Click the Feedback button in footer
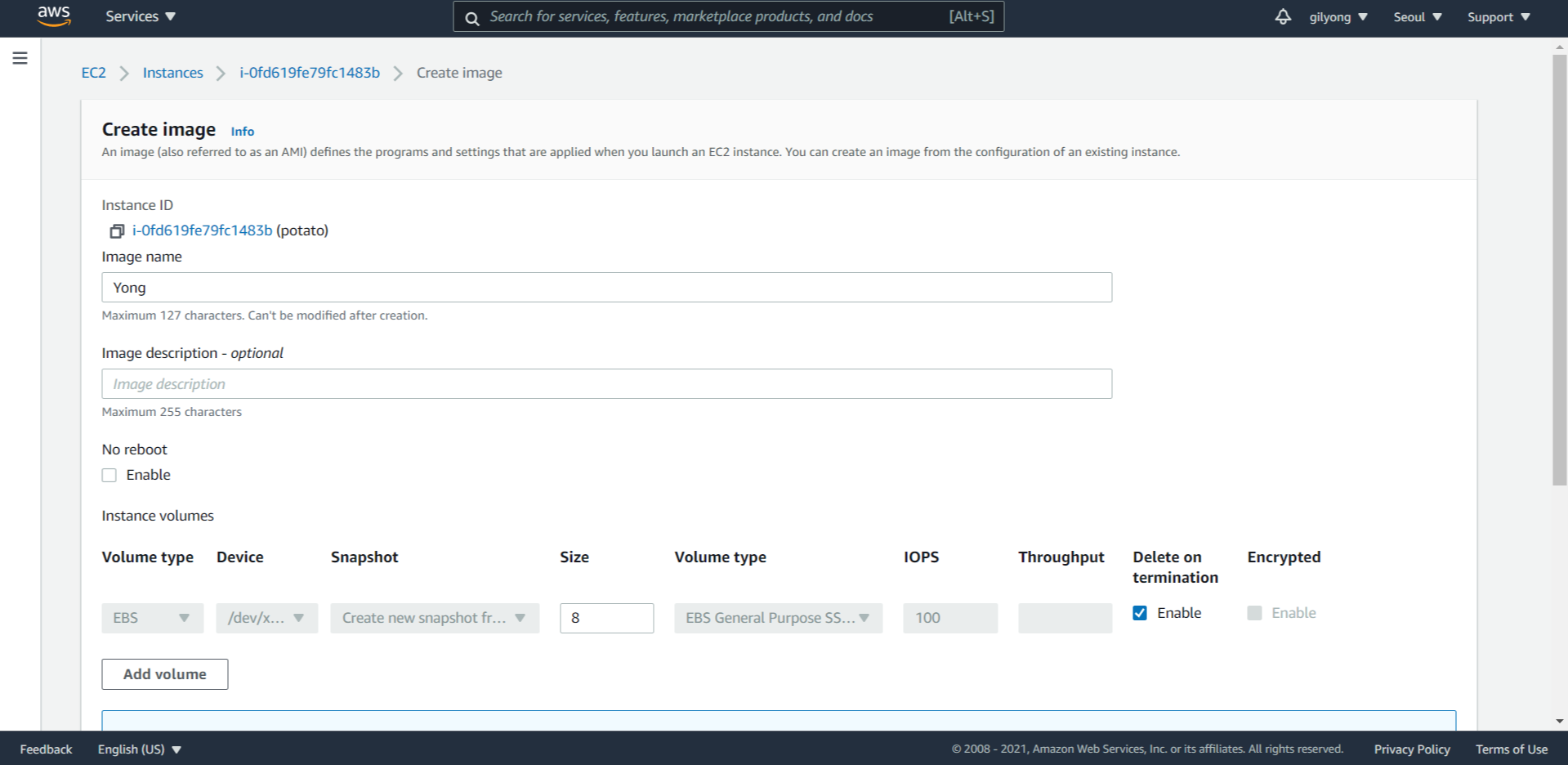 (46, 749)
